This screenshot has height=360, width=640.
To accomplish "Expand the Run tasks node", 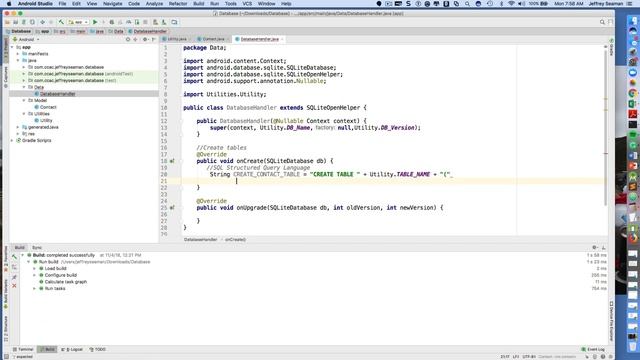I will coord(35,289).
